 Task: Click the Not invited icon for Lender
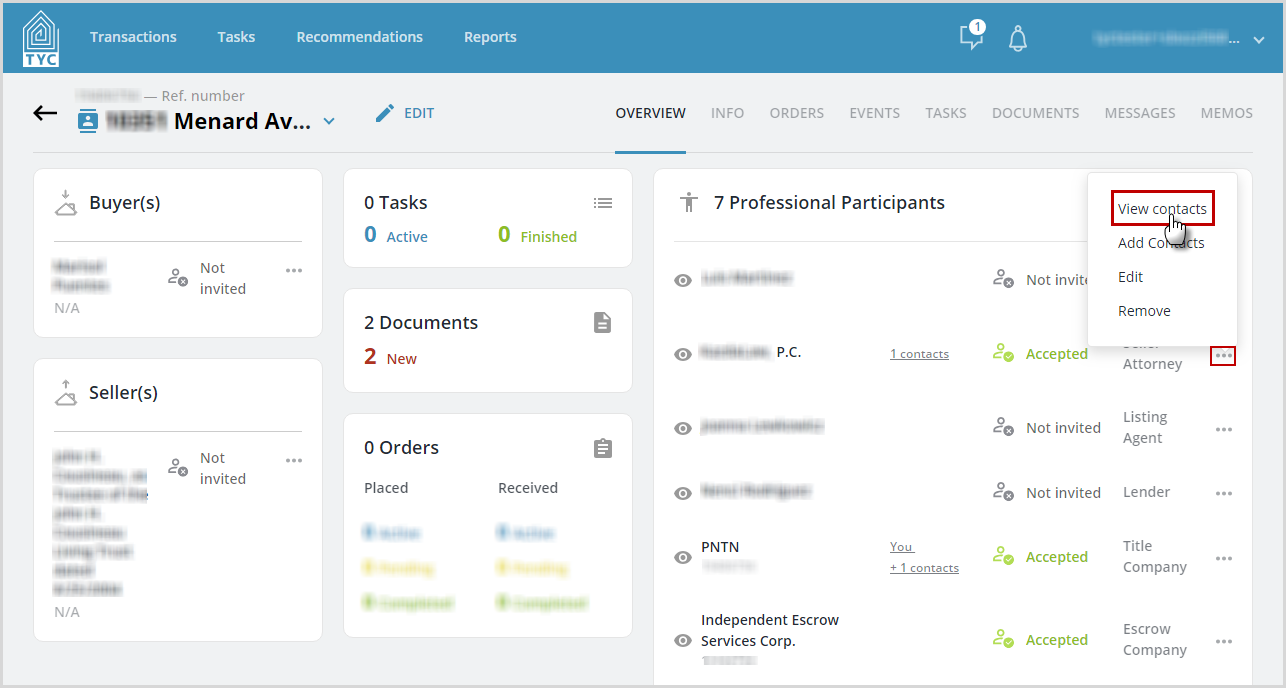point(1003,491)
